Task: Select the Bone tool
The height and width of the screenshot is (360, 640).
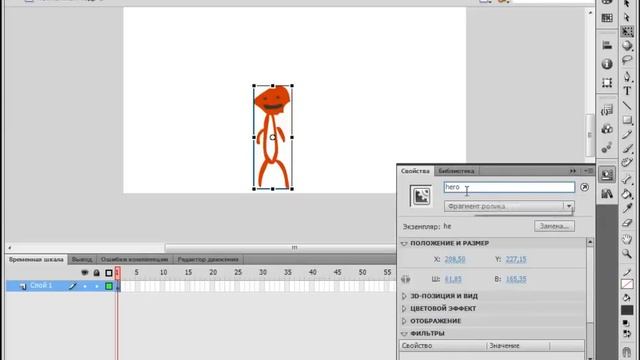Action: coord(627,179)
